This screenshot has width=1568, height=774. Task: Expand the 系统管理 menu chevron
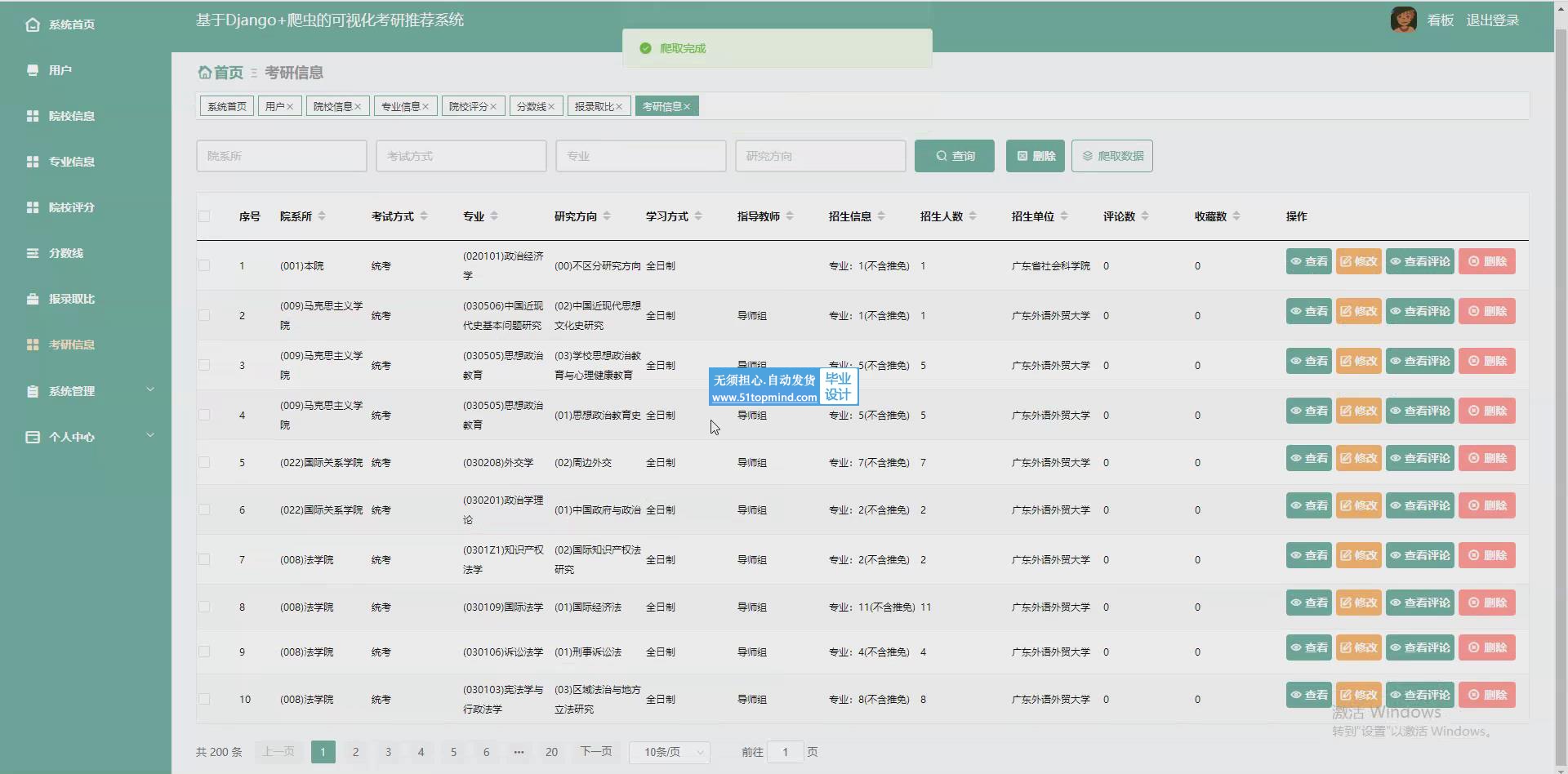[150, 389]
